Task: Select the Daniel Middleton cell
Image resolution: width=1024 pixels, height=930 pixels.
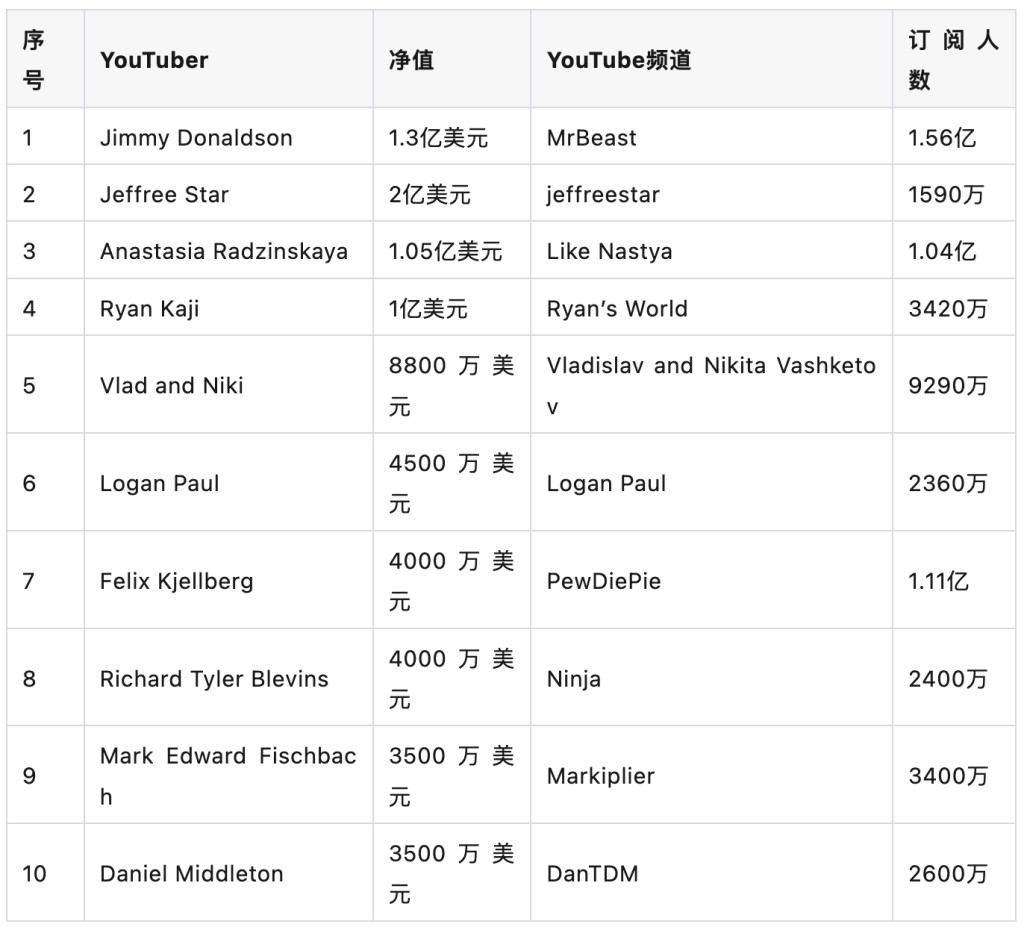Action: click(x=229, y=873)
